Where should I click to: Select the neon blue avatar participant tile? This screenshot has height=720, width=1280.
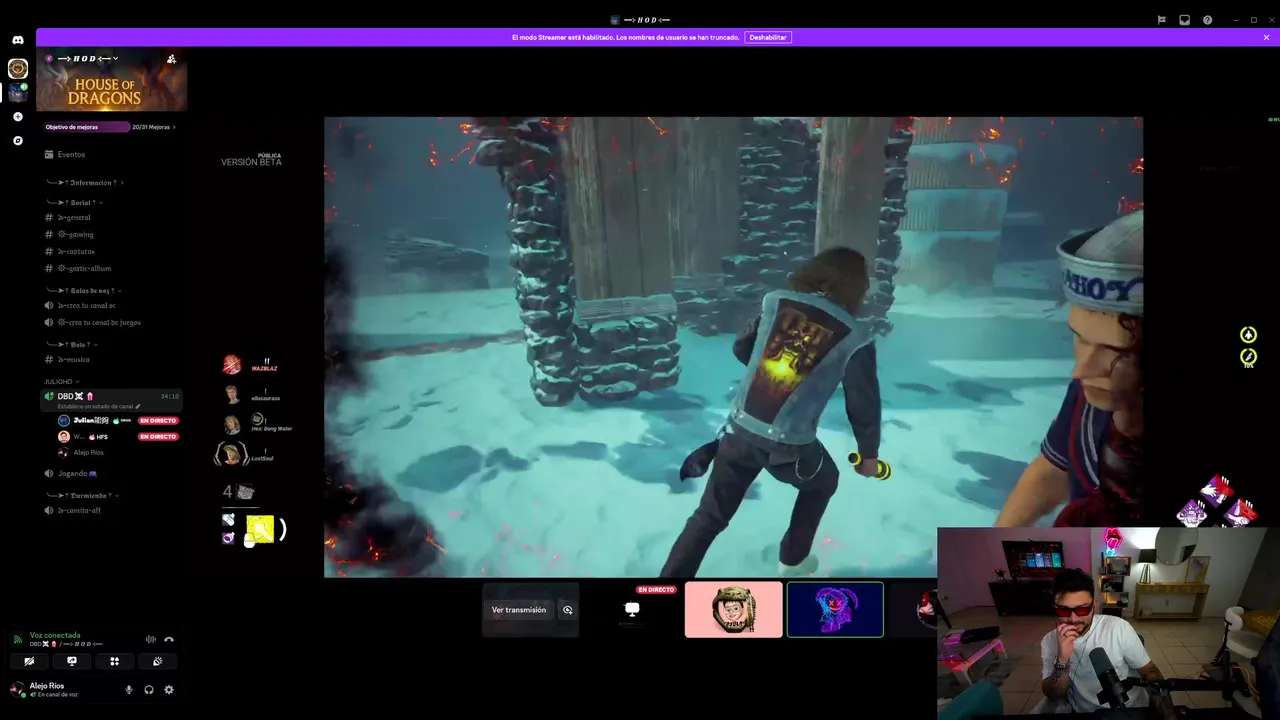(x=835, y=609)
